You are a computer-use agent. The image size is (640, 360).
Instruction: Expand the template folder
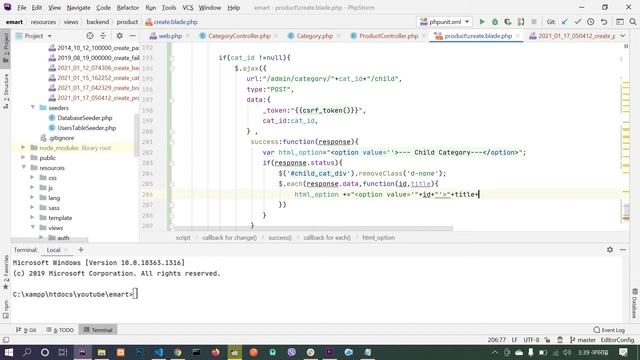click(32, 217)
